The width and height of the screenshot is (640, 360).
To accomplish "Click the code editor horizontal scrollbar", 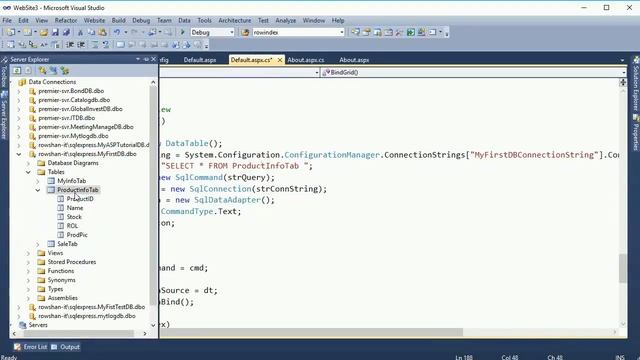I will [x=311, y=332].
